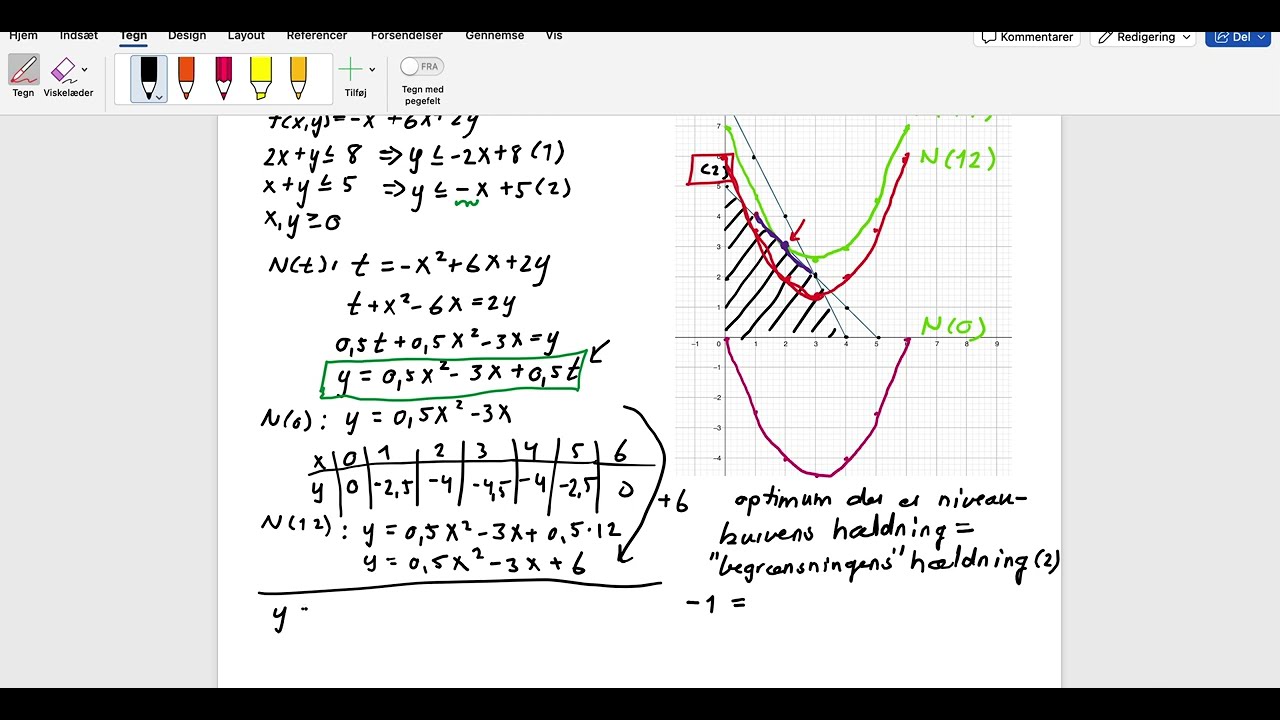Choose the orange pen

click(x=186, y=79)
